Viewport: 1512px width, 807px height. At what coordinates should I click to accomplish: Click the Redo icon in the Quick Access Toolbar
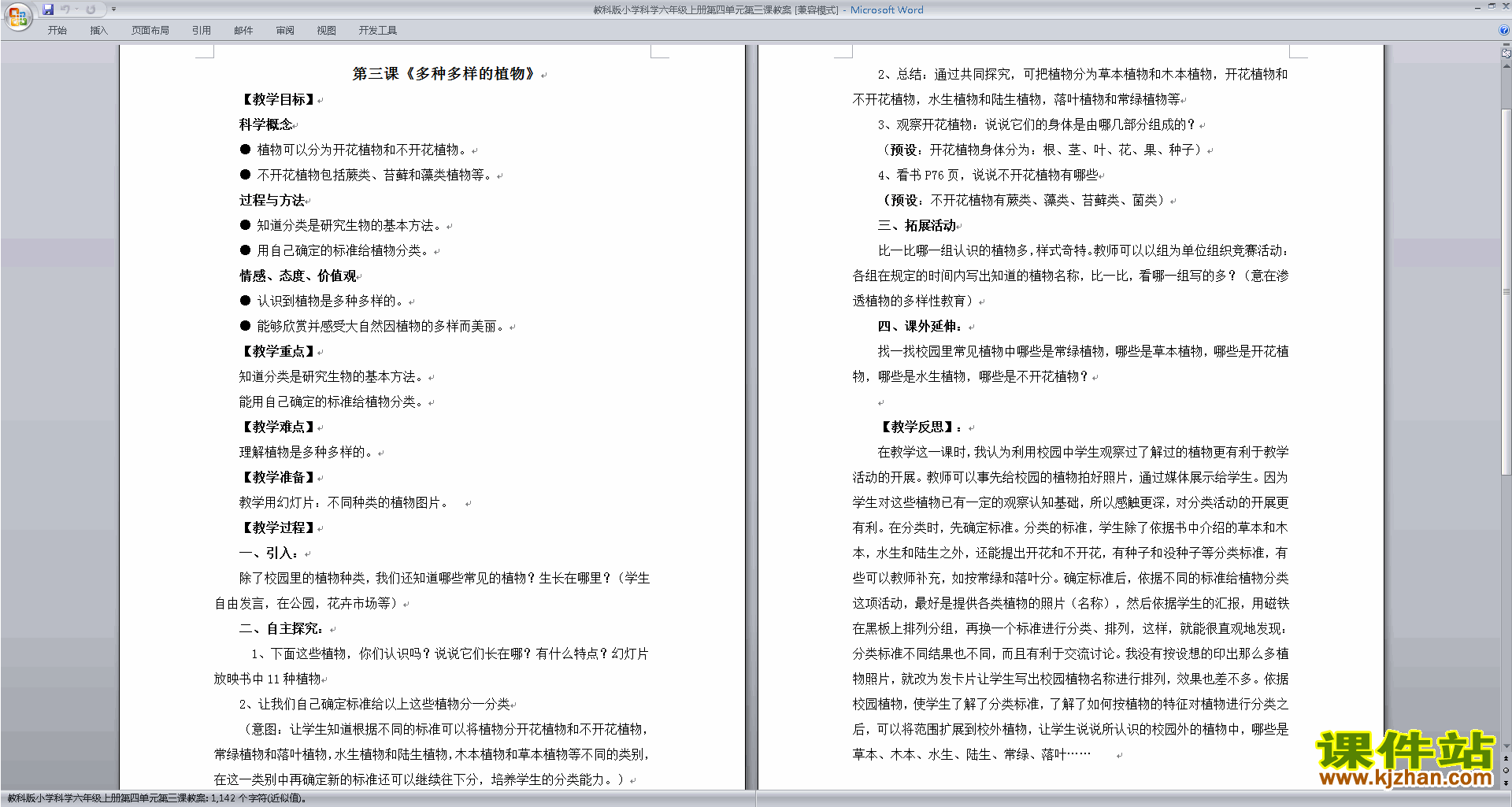click(x=91, y=9)
